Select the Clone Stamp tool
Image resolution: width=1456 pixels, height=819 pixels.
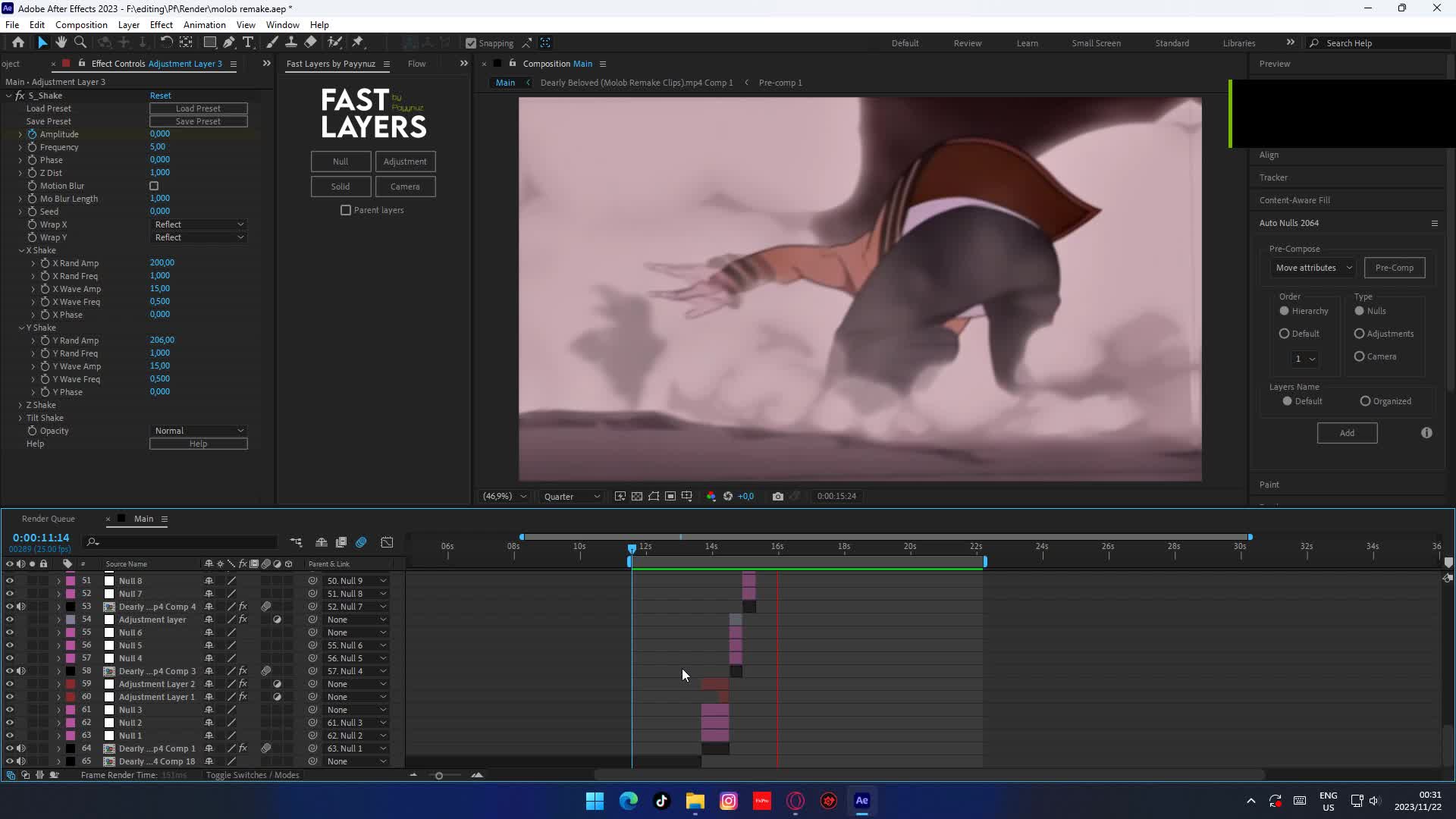coord(291,42)
